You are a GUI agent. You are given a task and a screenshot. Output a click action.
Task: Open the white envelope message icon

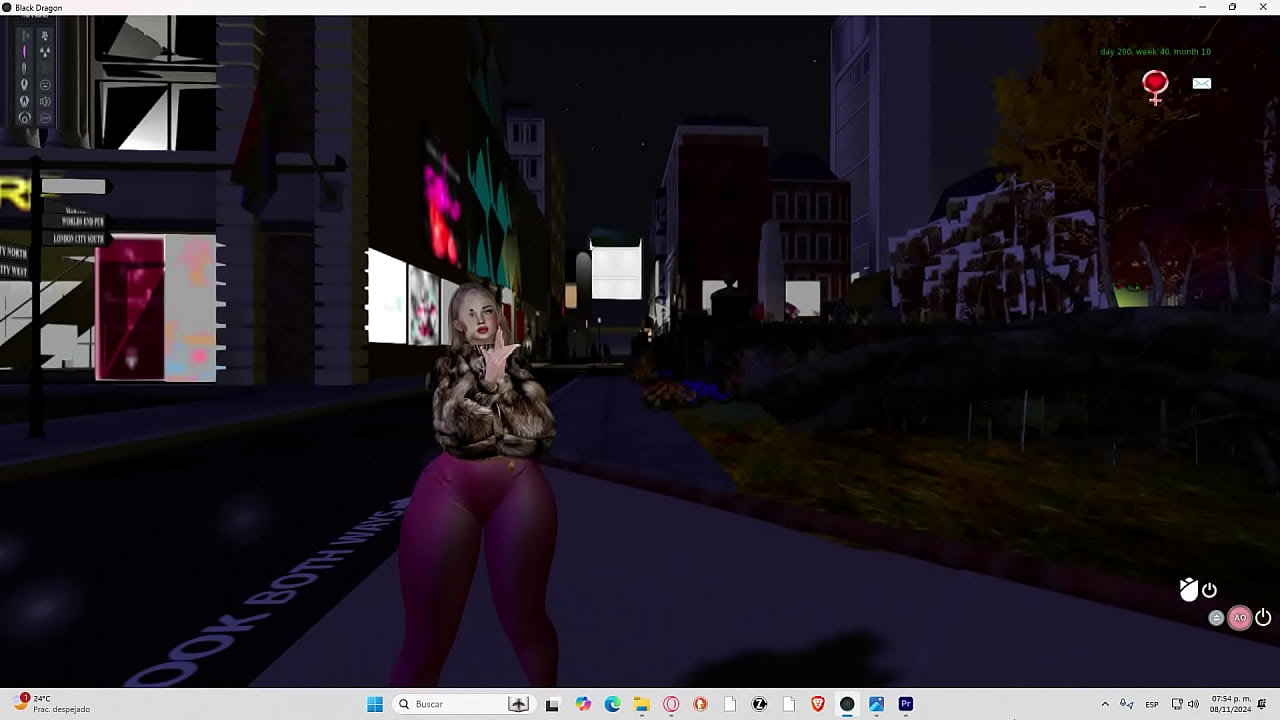point(1202,84)
